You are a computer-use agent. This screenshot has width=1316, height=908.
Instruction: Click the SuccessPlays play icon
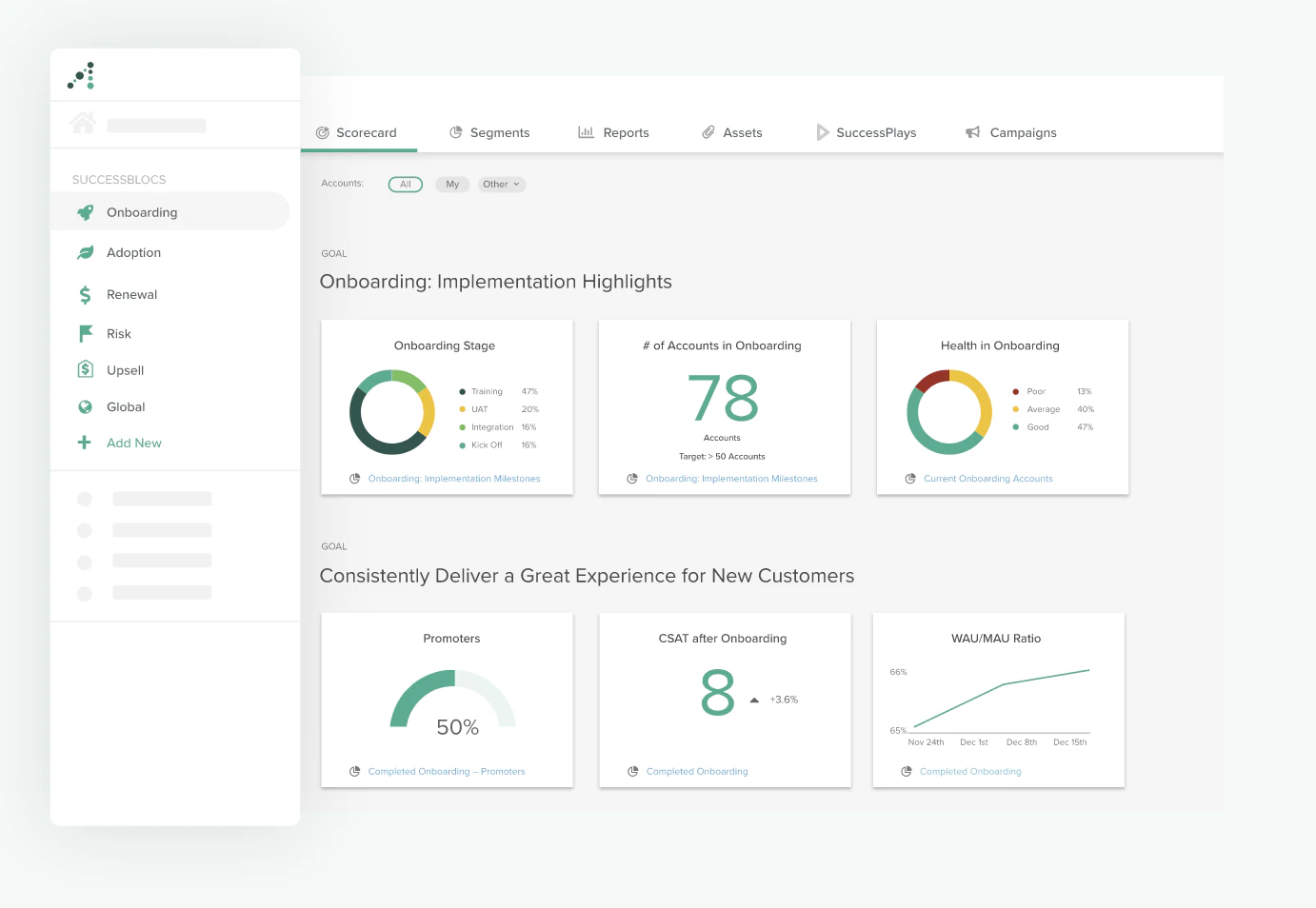coord(823,132)
